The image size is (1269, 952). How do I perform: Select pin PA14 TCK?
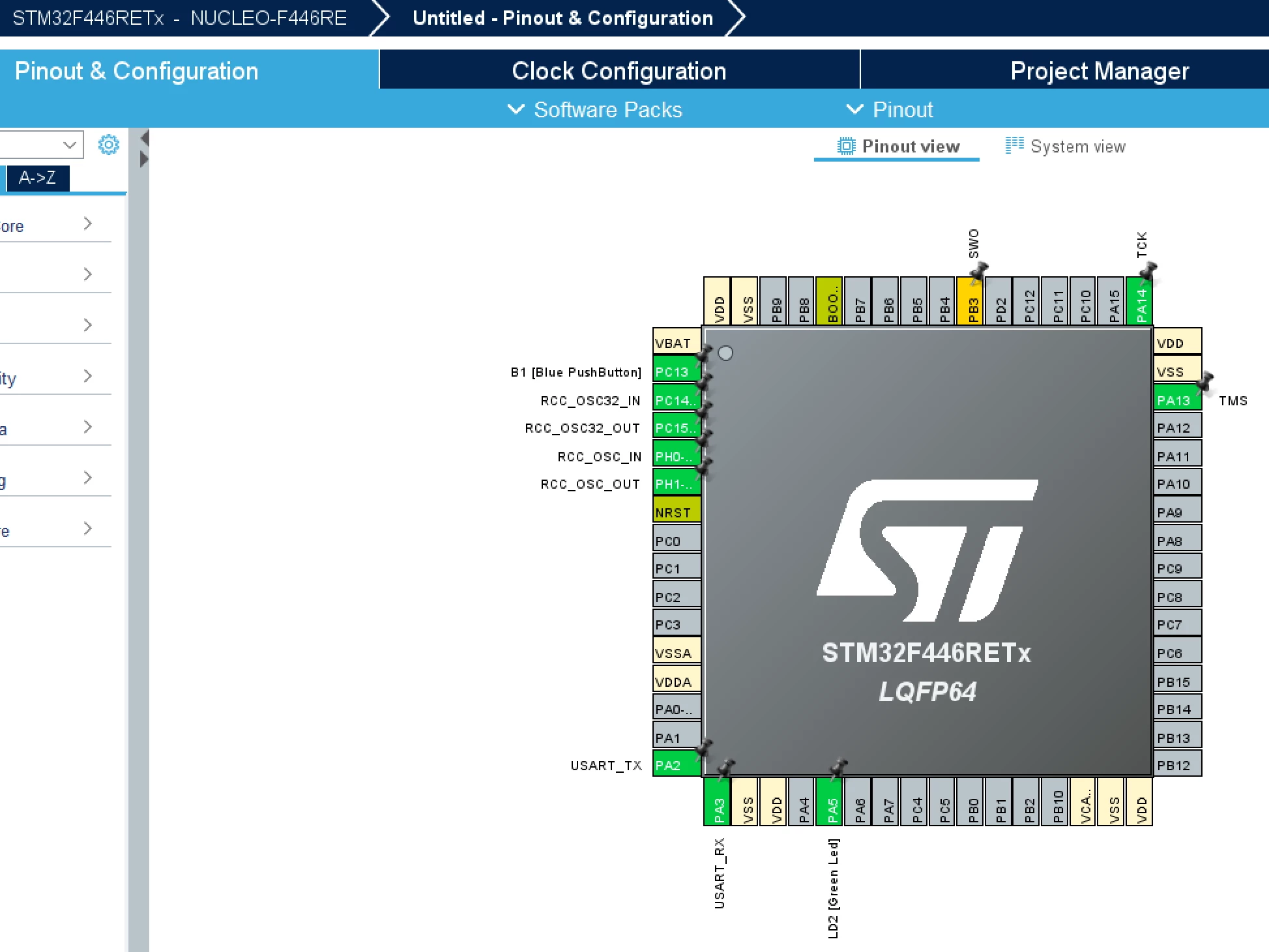[1140, 301]
